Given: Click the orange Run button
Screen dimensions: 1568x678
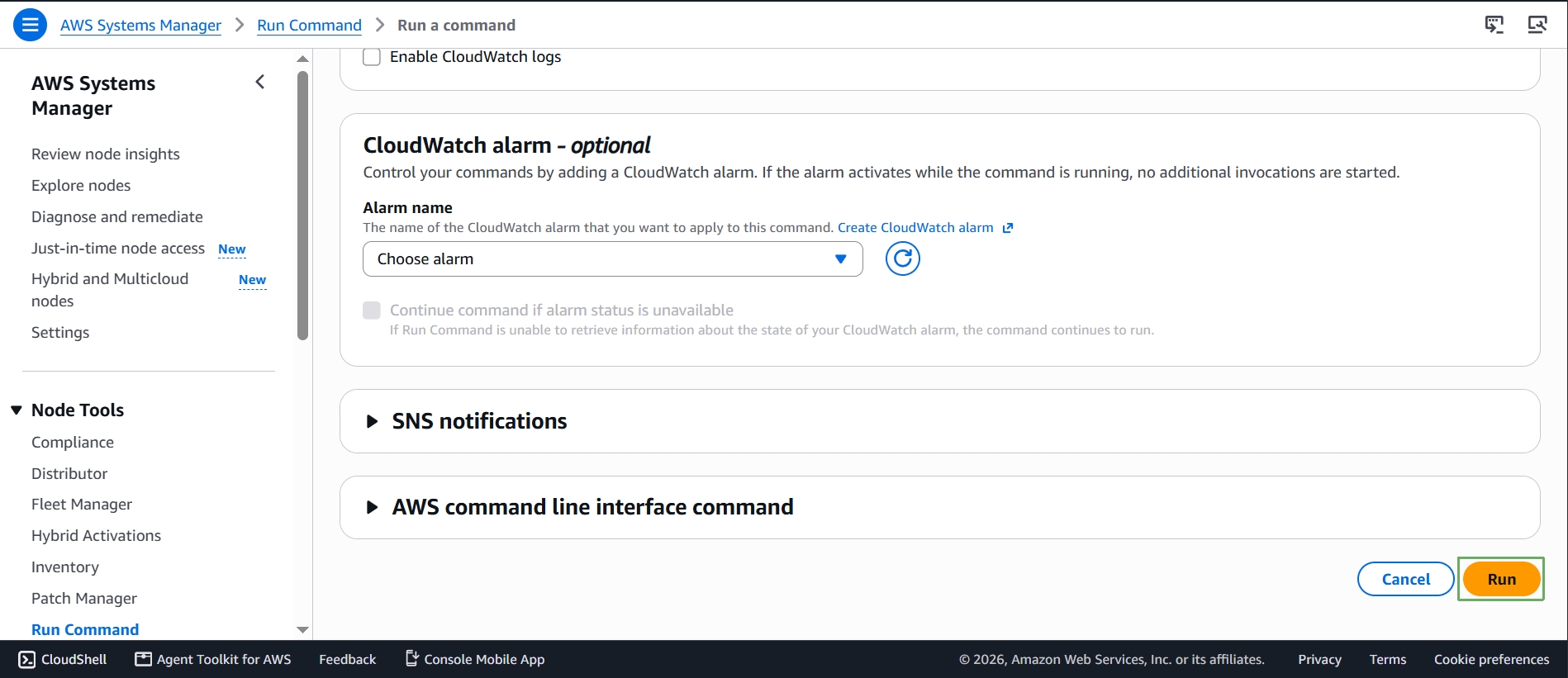Looking at the screenshot, I should coord(1501,579).
